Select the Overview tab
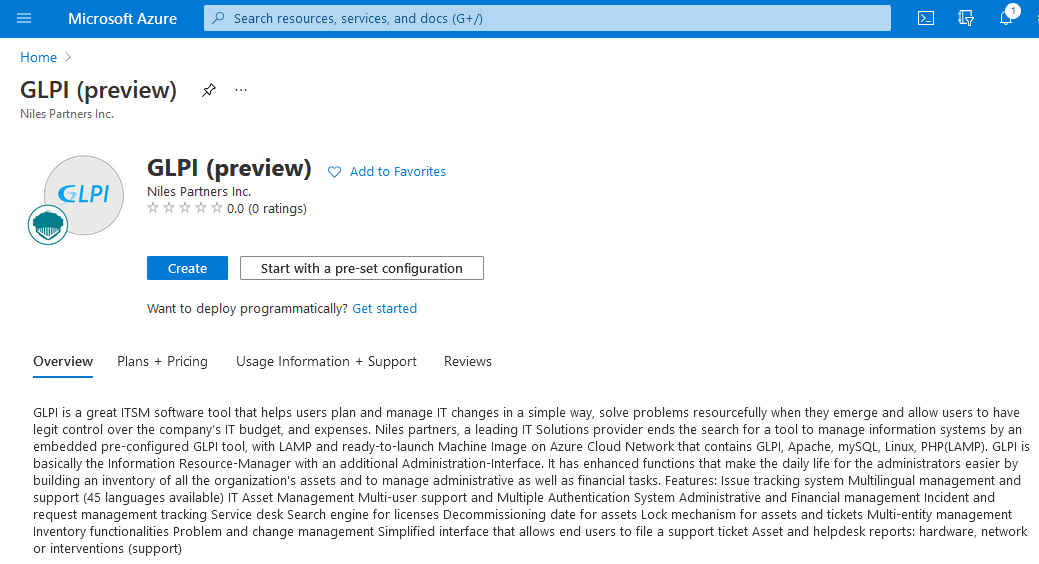This screenshot has width=1039, height=564. [x=63, y=361]
